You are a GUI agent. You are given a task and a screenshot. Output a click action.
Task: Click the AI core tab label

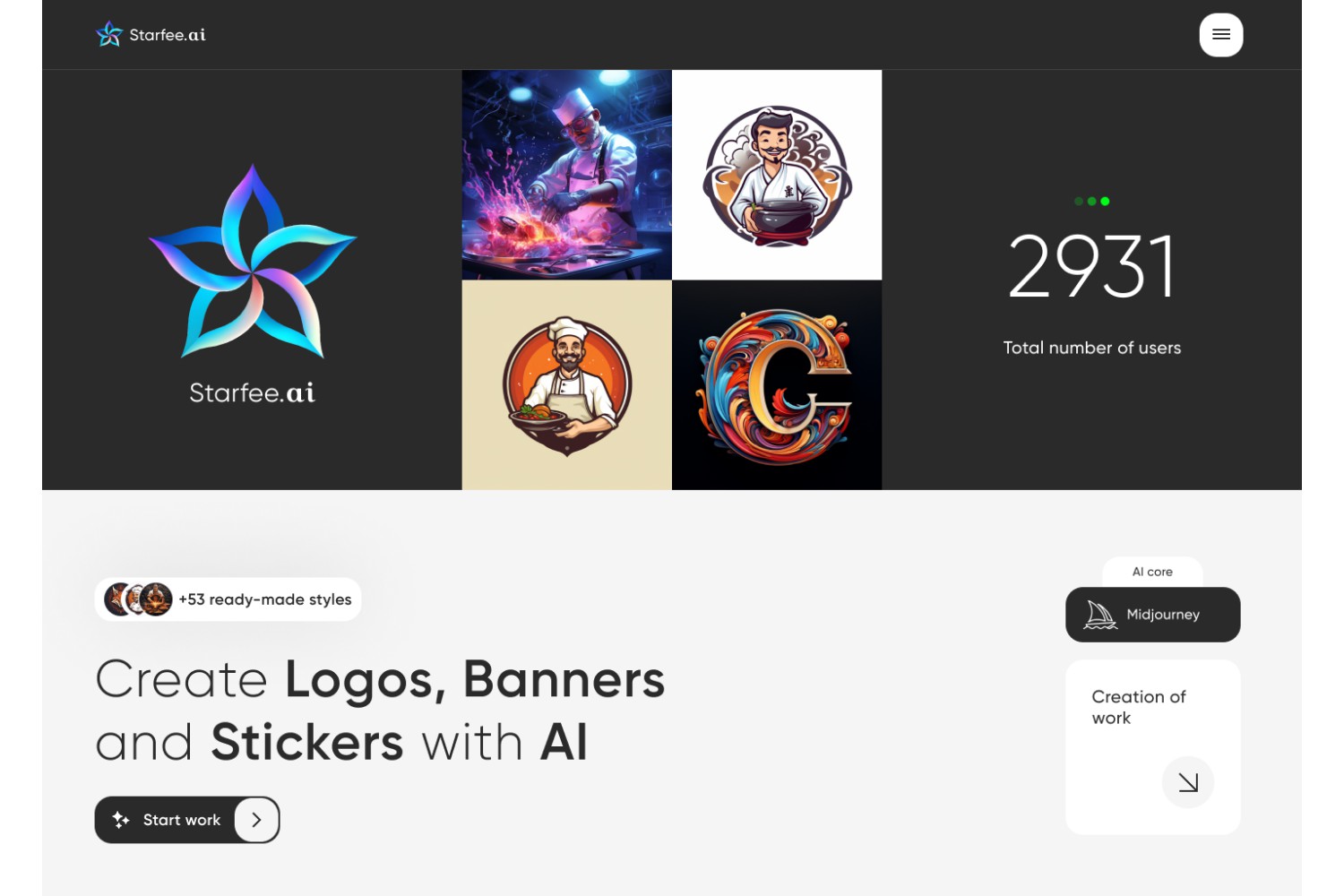(1152, 572)
